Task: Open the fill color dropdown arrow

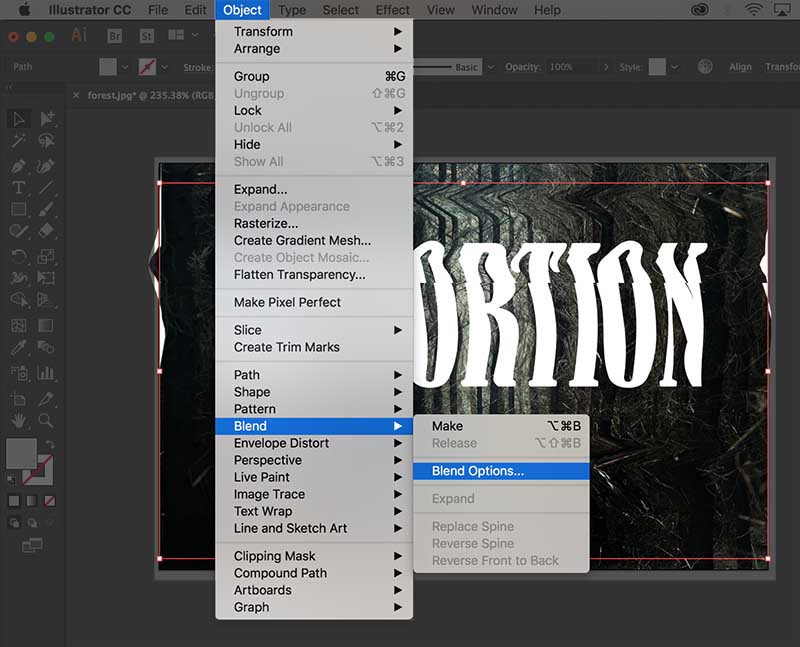Action: tap(125, 67)
